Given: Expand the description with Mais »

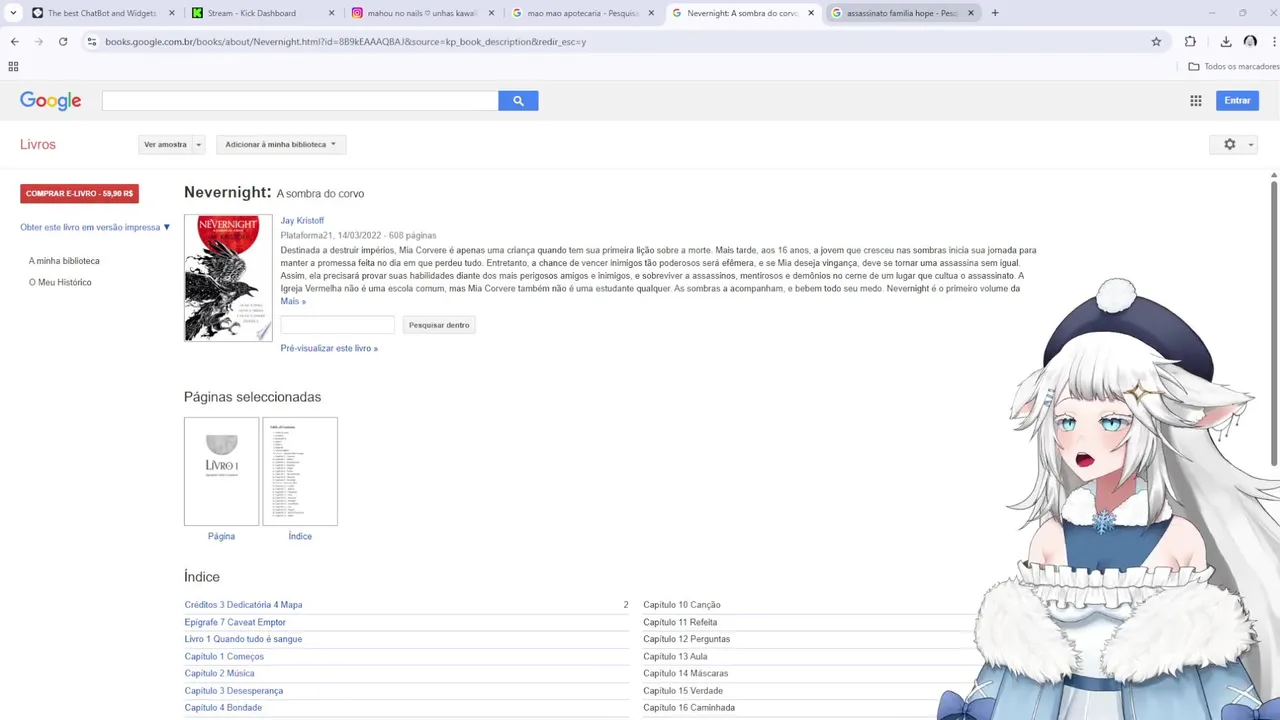Looking at the screenshot, I should pyautogui.click(x=293, y=301).
